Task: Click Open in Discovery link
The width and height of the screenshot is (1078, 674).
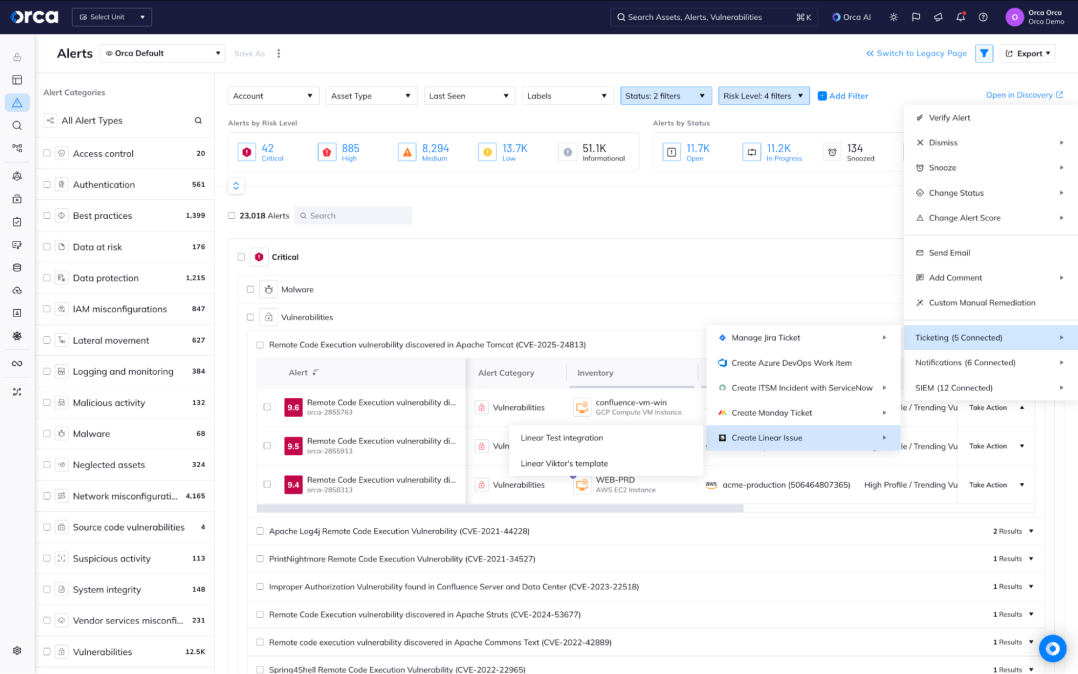Action: pyautogui.click(x=1024, y=95)
